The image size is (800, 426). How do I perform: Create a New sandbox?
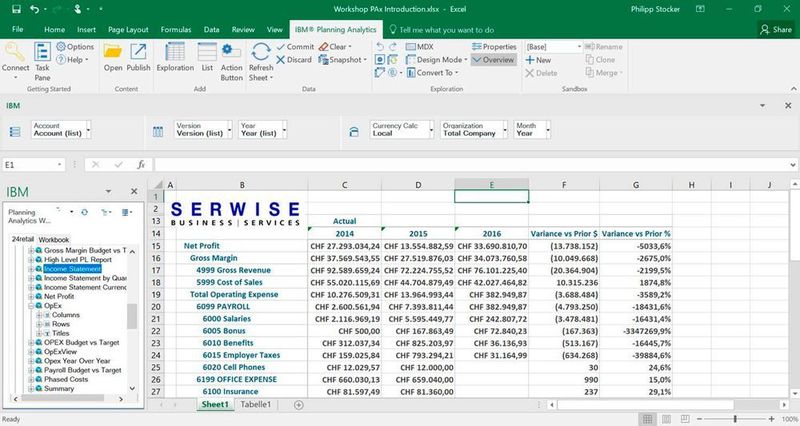(x=538, y=60)
